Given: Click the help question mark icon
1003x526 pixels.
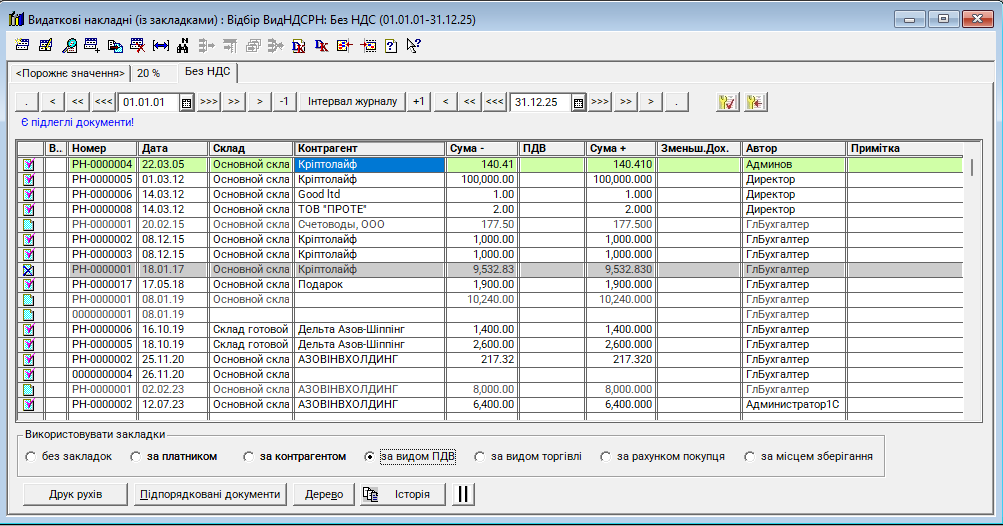Looking at the screenshot, I should [390, 45].
